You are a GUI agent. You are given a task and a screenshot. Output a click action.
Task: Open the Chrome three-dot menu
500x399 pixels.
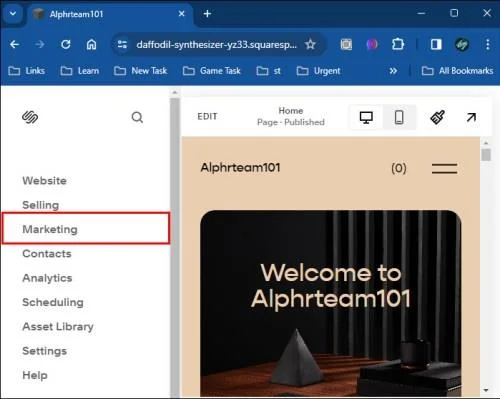coord(488,44)
